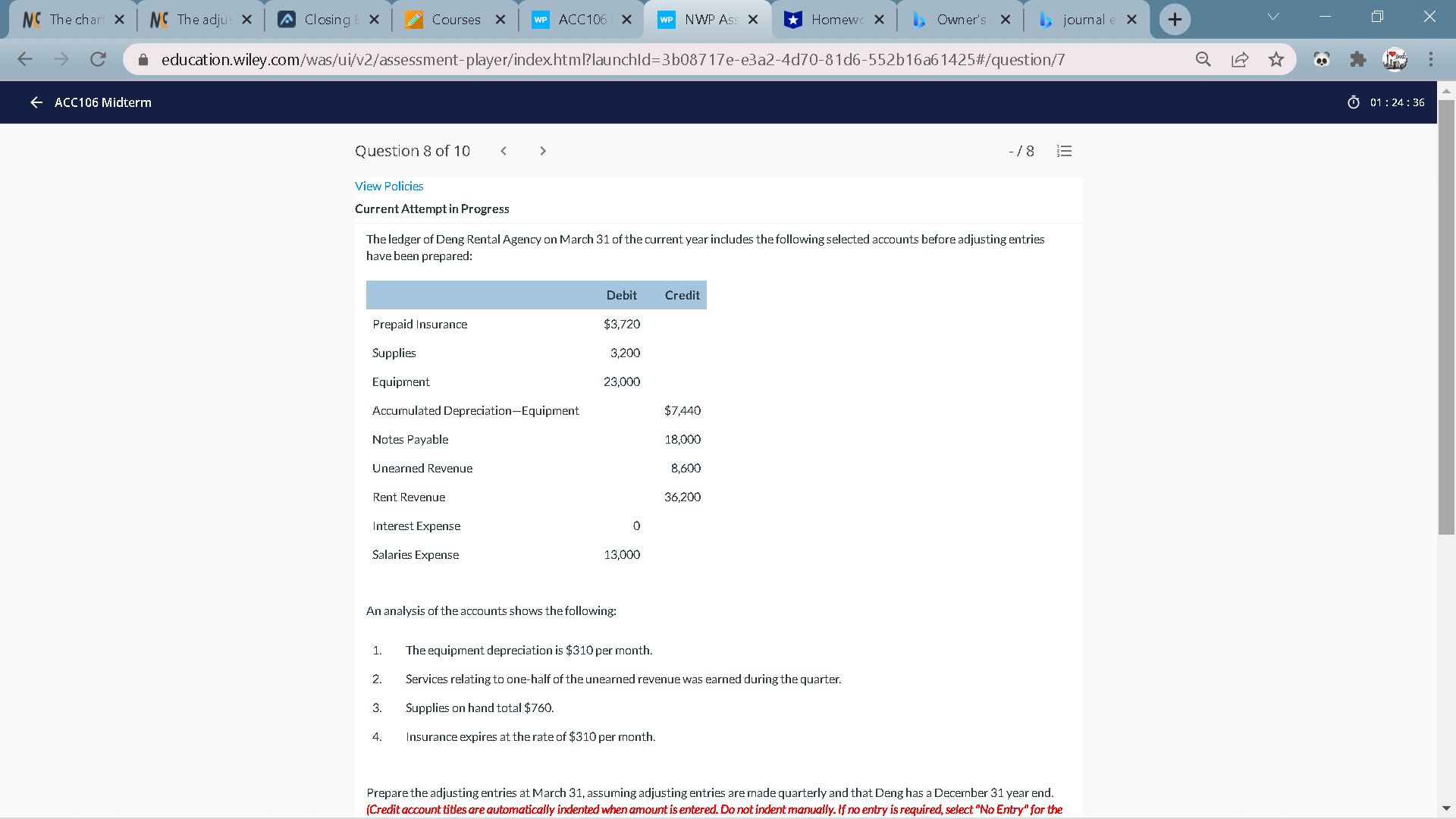Click the page vertical scrollbar
1456x819 pixels.
tap(1446, 318)
